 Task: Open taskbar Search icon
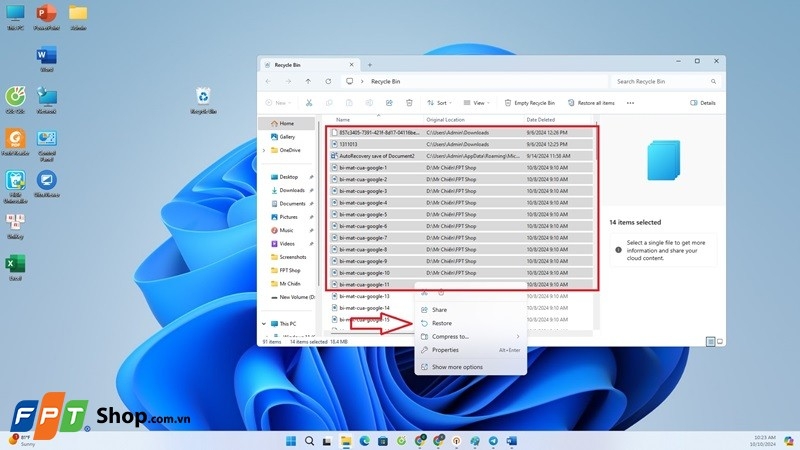click(309, 441)
